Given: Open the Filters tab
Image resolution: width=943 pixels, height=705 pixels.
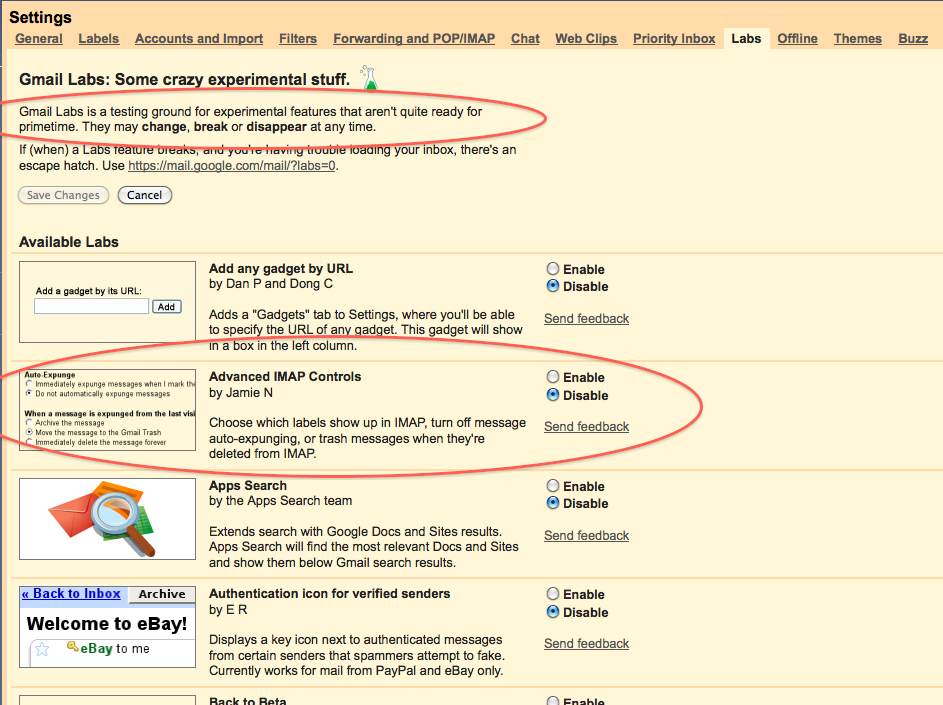Looking at the screenshot, I should coord(298,38).
